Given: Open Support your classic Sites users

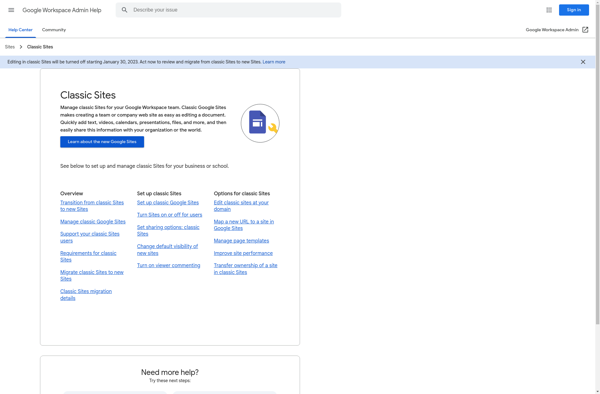Looking at the screenshot, I should pyautogui.click(x=90, y=237).
